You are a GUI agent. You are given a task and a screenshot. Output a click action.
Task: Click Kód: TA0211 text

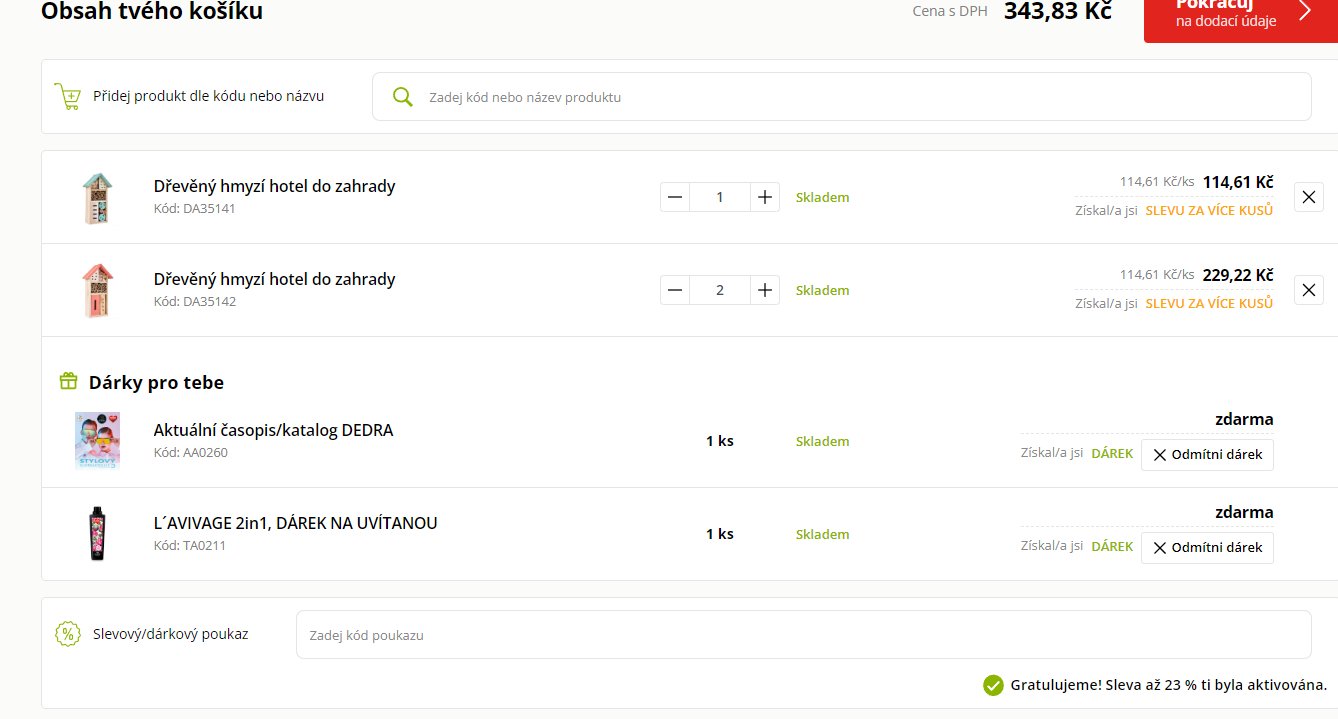click(189, 546)
